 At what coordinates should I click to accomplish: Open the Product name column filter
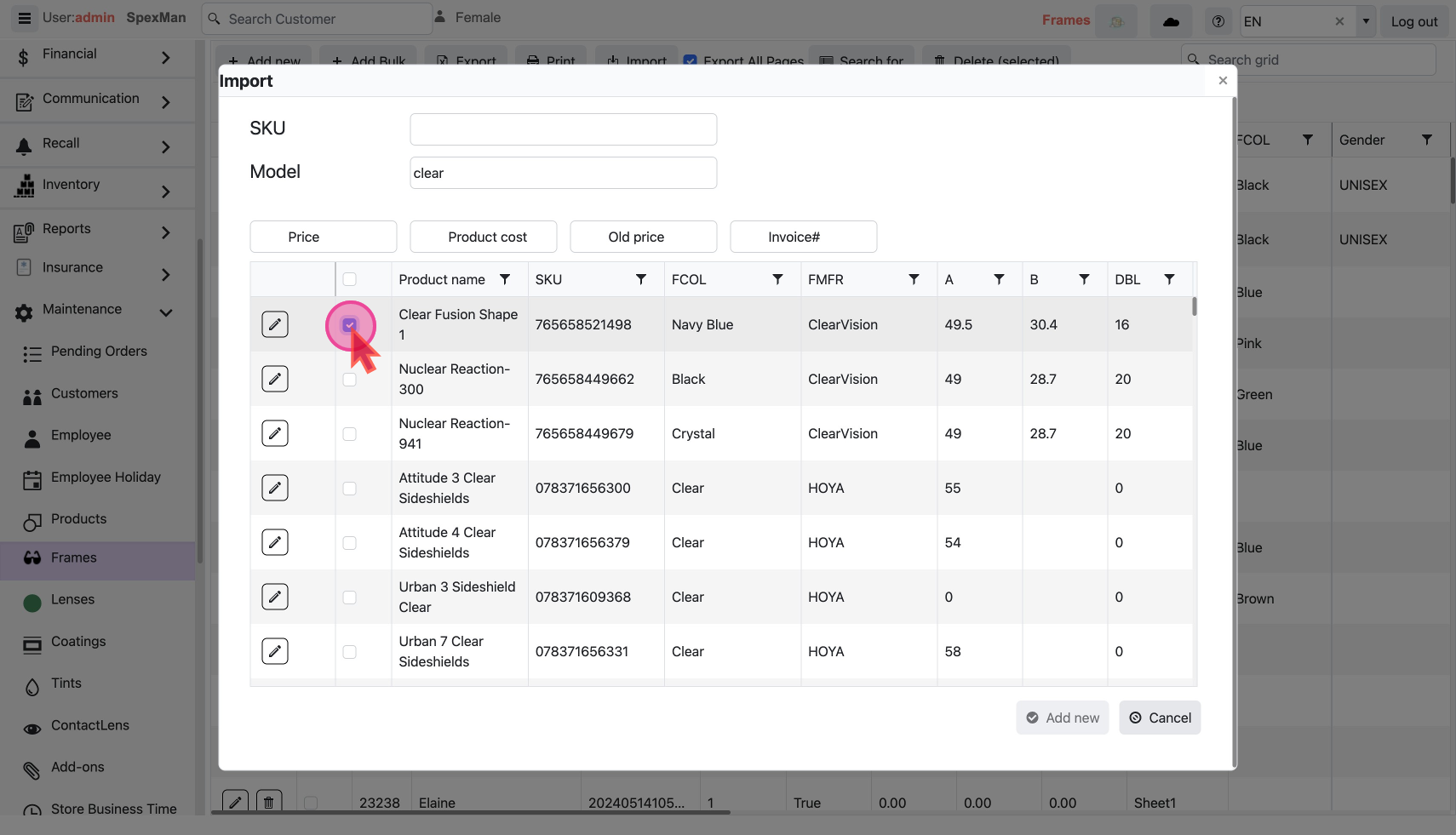pyautogui.click(x=505, y=279)
